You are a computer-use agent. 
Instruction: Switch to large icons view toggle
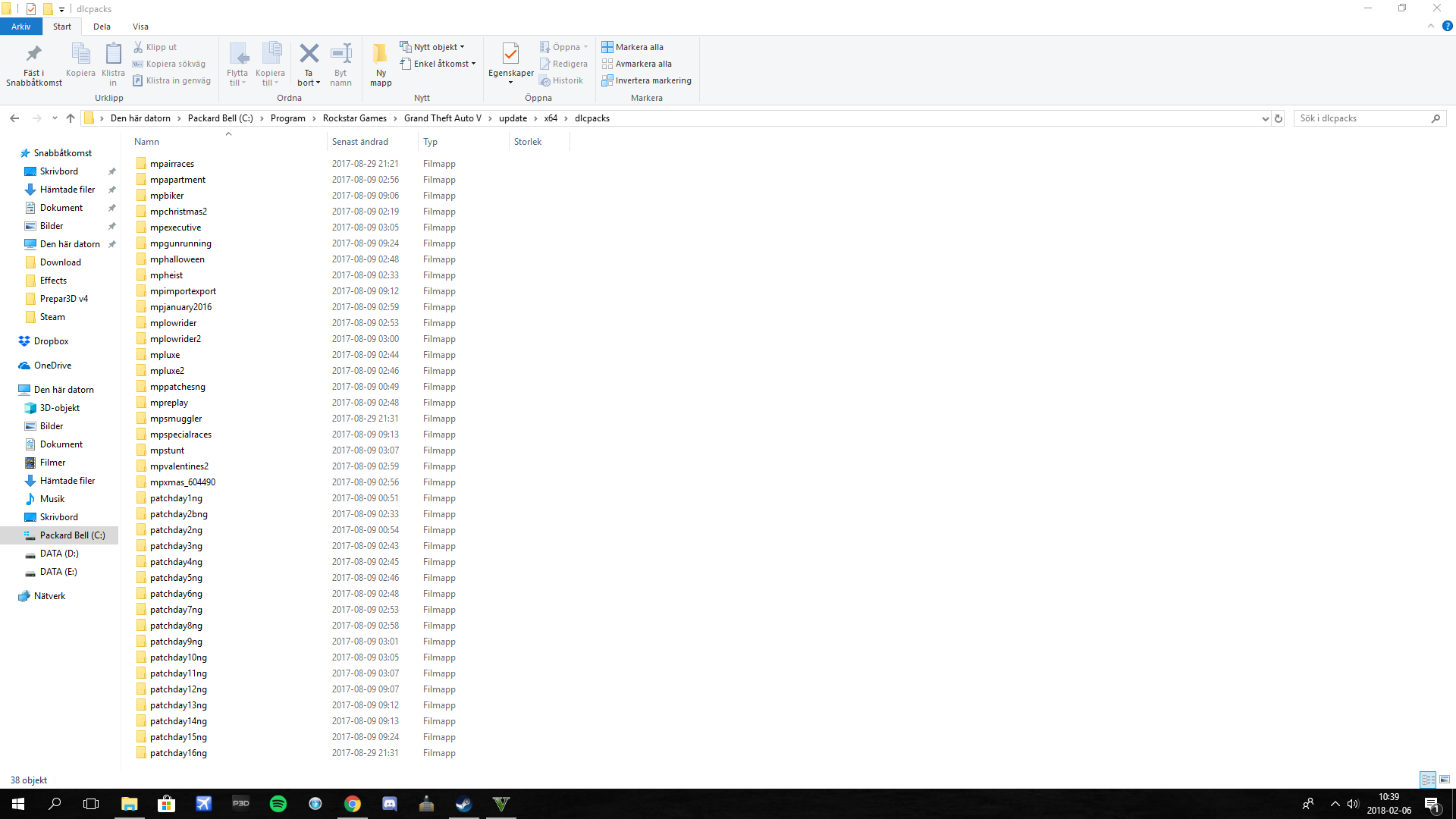pos(1445,780)
